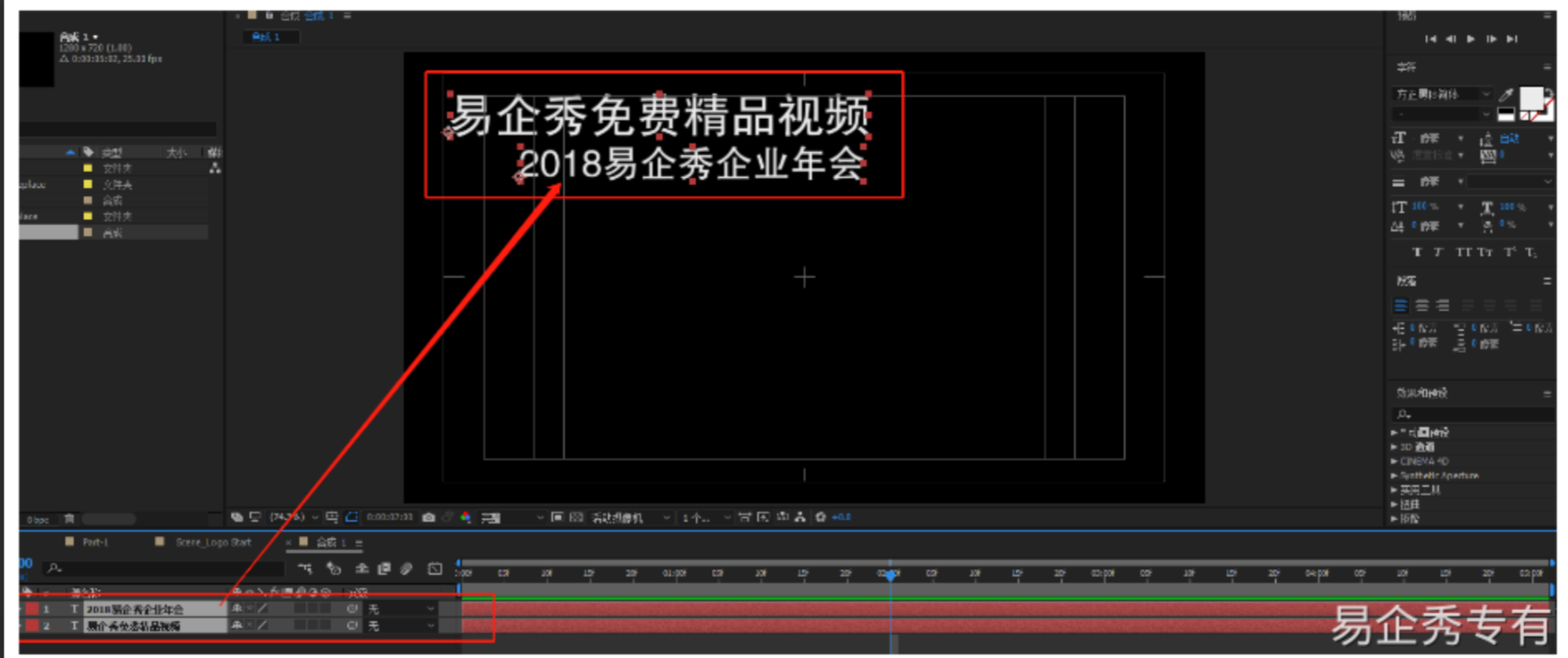This screenshot has height=658, width=1568.
Task: Jump to first frame in preview controls
Action: pos(1430,39)
